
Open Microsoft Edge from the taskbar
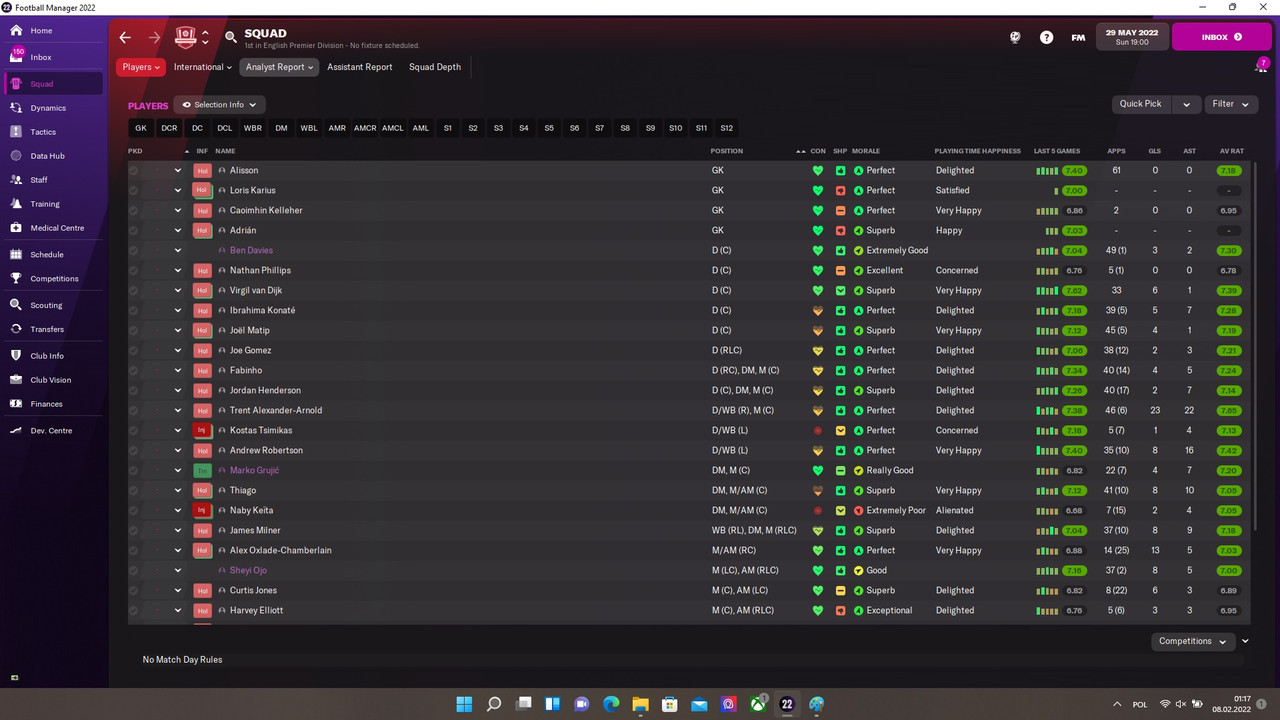(x=611, y=704)
